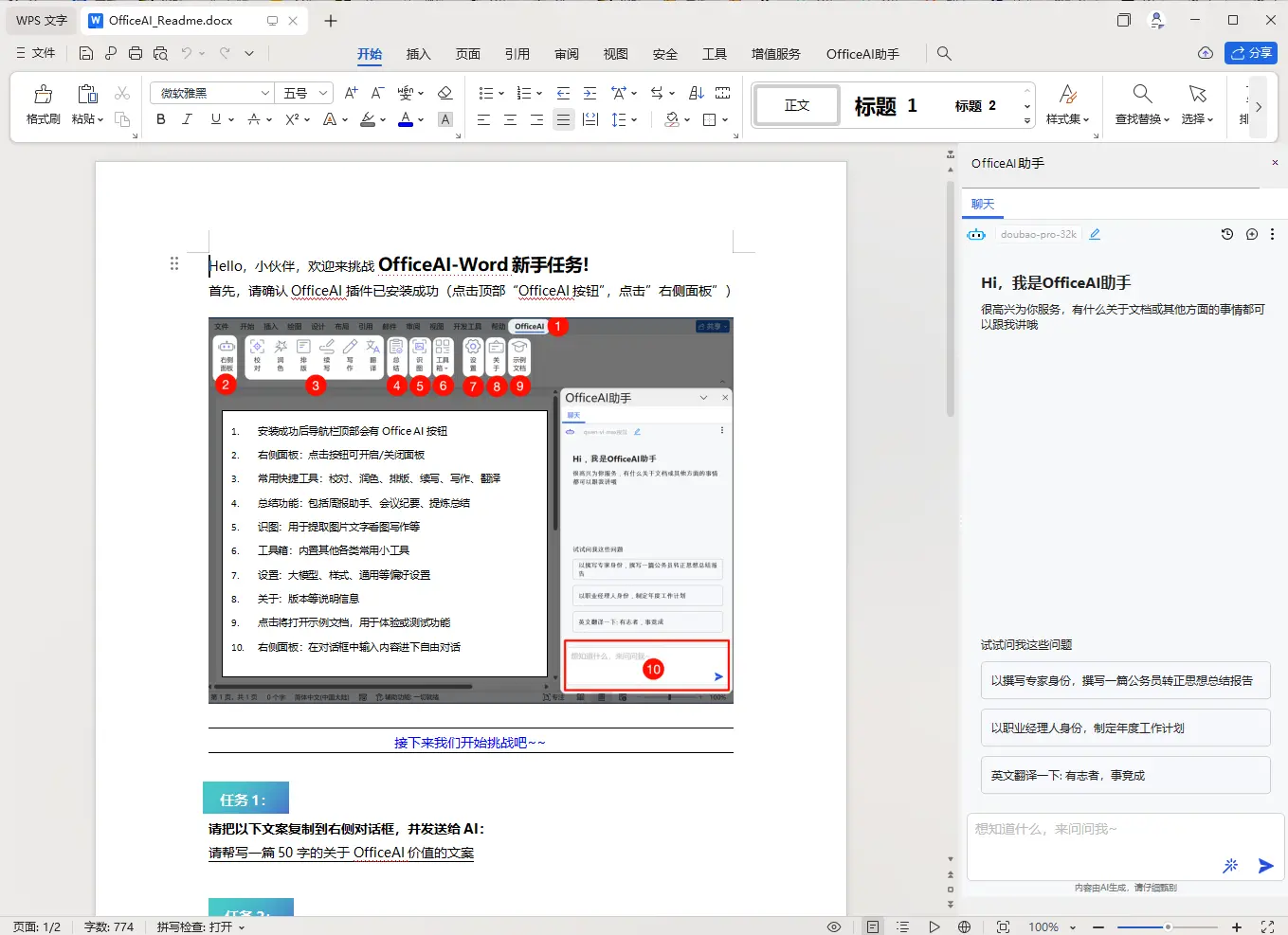Select the 格式刷 (Format Painter) tool
The width and height of the screenshot is (1288, 935).
pos(42,104)
